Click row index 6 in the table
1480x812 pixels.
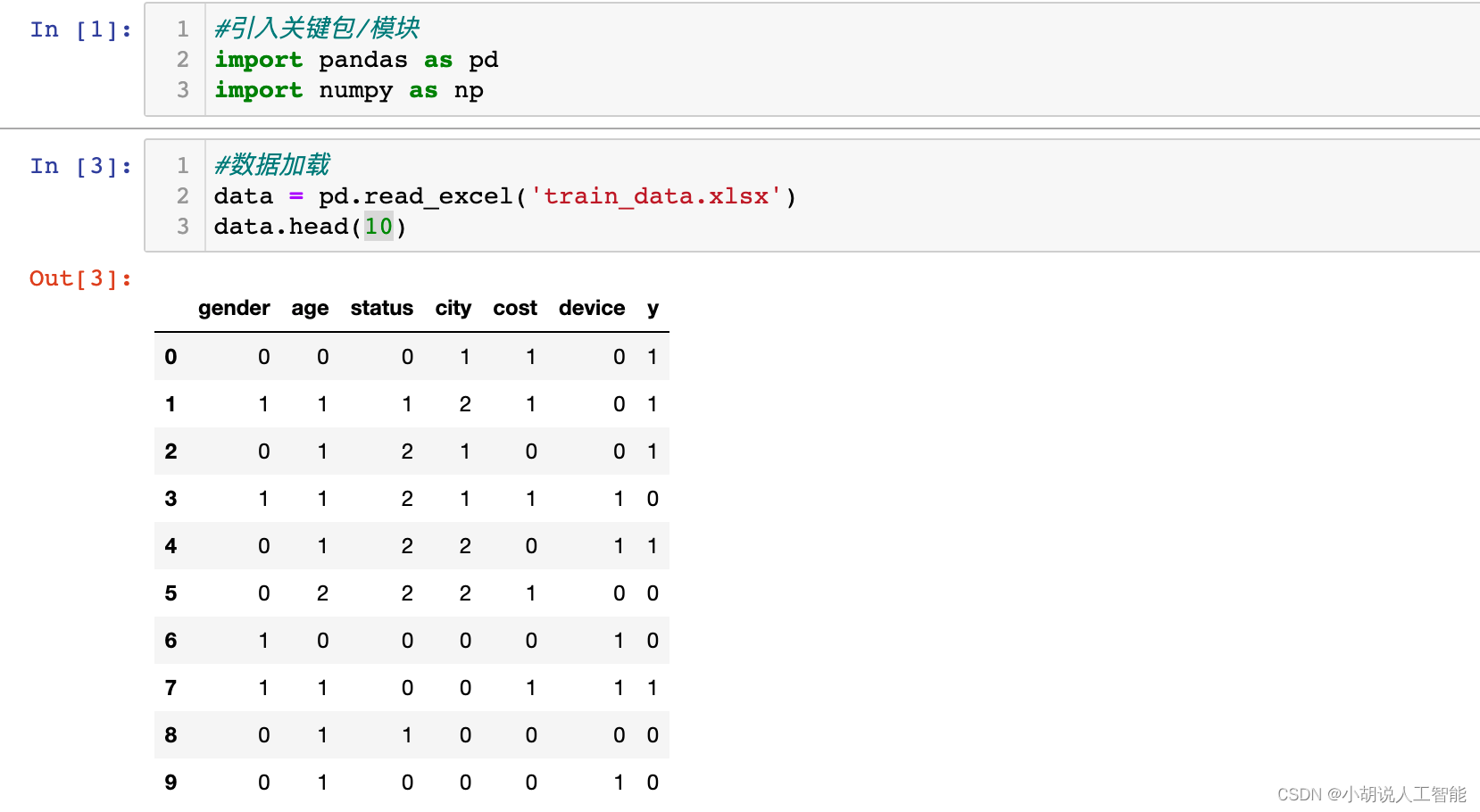click(x=170, y=641)
